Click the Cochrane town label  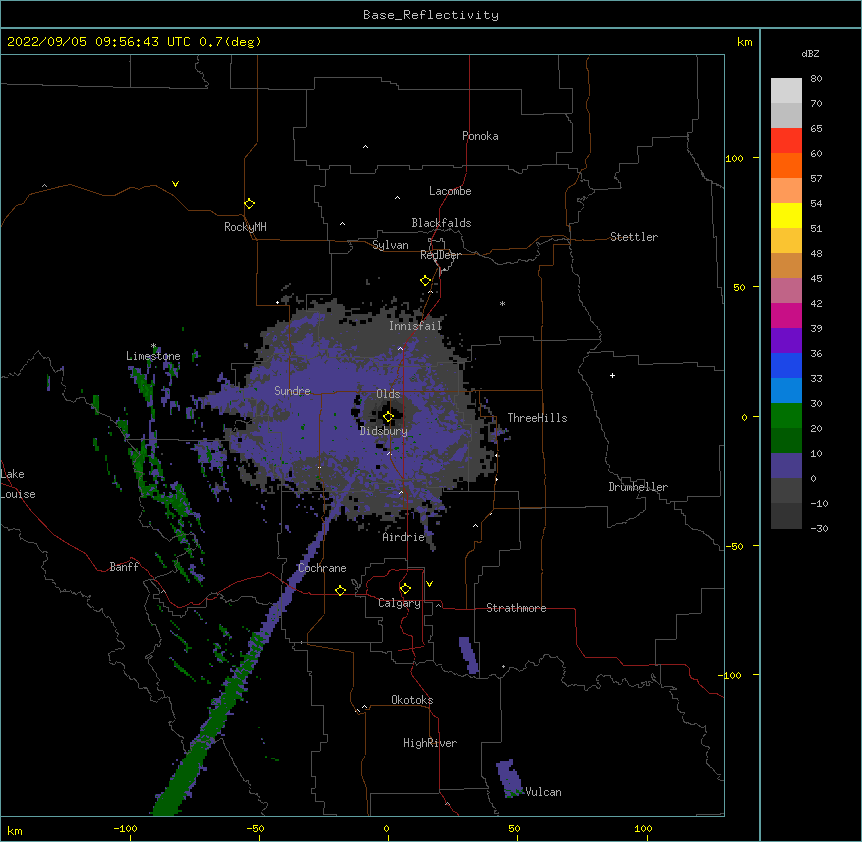tap(322, 568)
